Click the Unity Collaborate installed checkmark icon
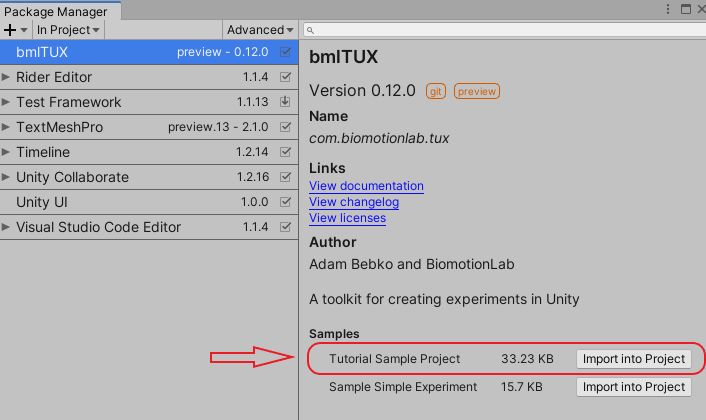 [285, 177]
